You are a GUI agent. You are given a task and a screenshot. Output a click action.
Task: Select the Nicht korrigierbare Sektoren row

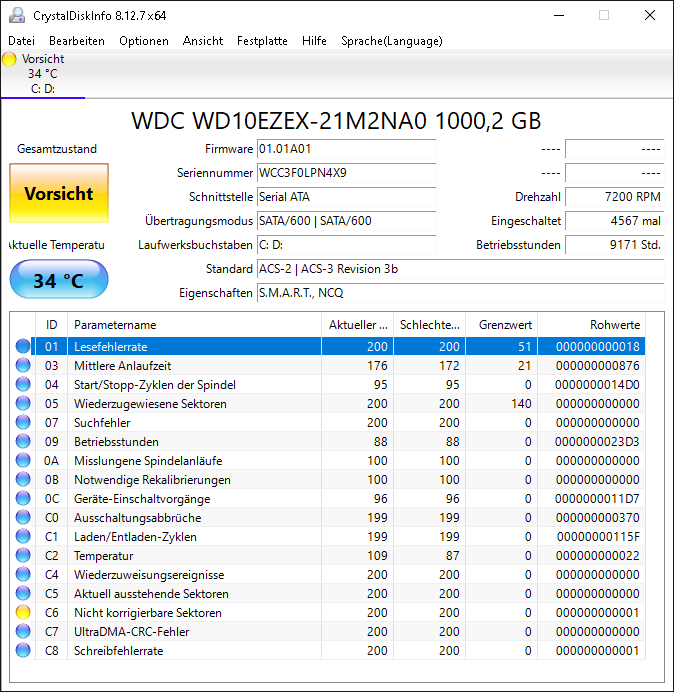(329, 612)
